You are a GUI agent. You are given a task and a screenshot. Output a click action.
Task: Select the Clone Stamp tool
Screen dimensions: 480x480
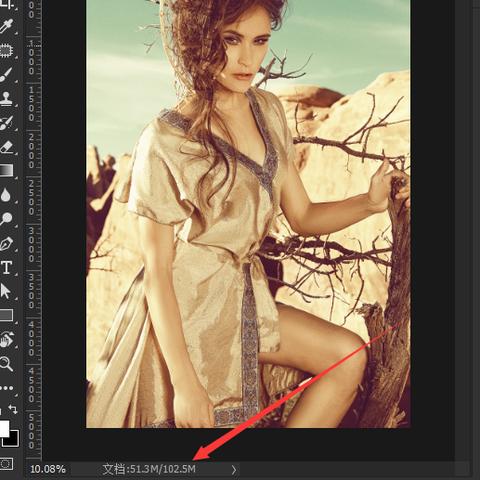coord(7,99)
